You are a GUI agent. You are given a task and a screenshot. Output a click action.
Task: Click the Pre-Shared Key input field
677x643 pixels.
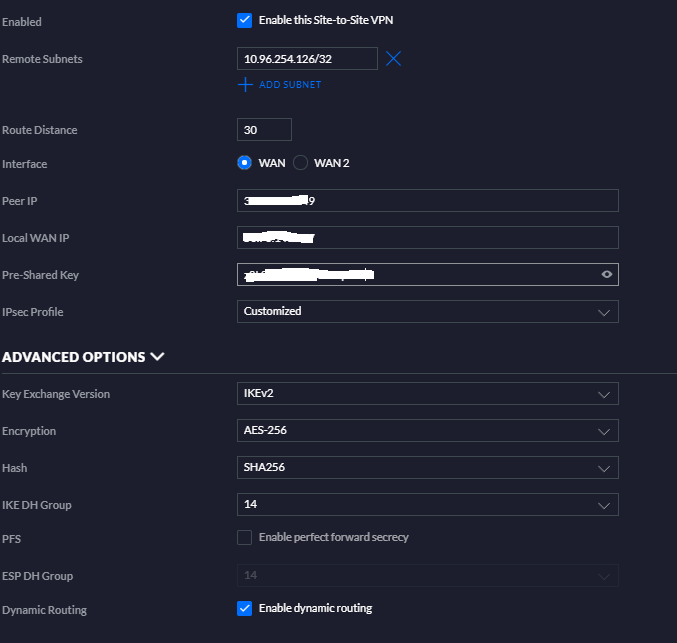[x=415, y=275]
